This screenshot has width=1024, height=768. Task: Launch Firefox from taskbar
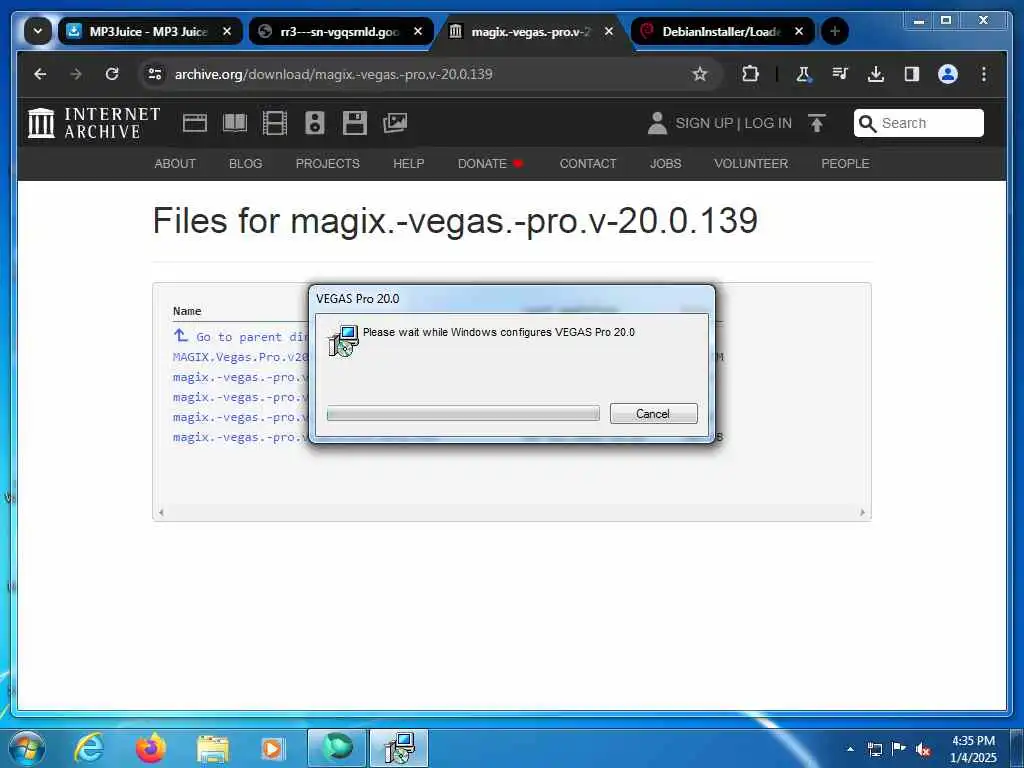(x=151, y=748)
